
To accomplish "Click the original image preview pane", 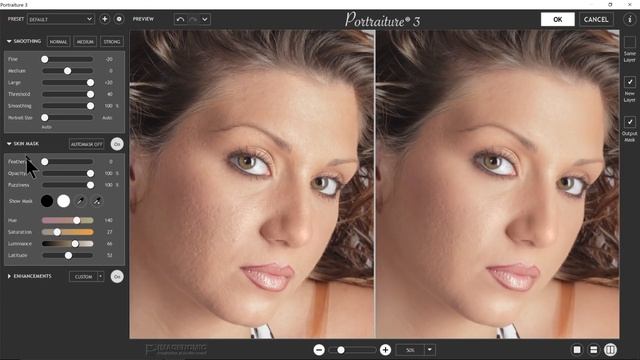I will click(x=252, y=184).
